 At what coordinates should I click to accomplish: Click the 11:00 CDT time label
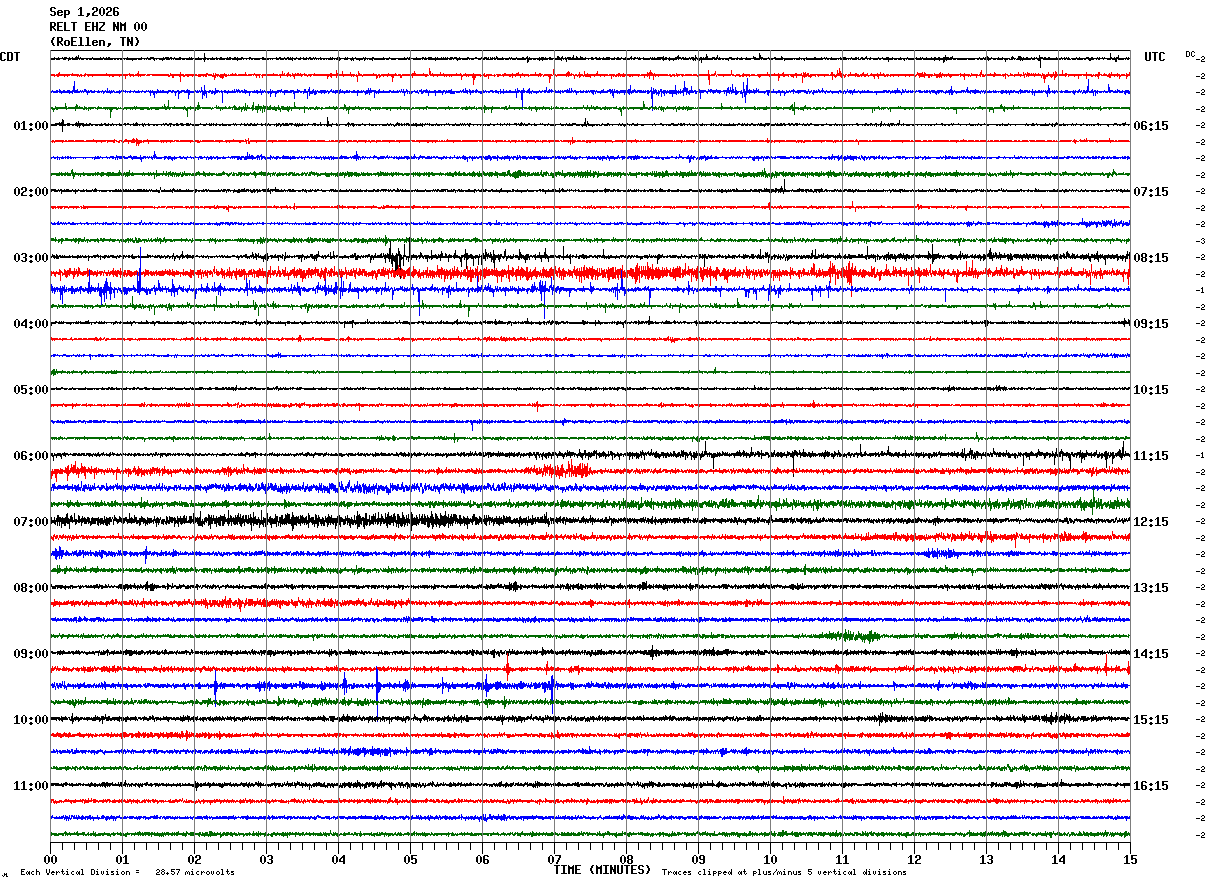[x=31, y=786]
